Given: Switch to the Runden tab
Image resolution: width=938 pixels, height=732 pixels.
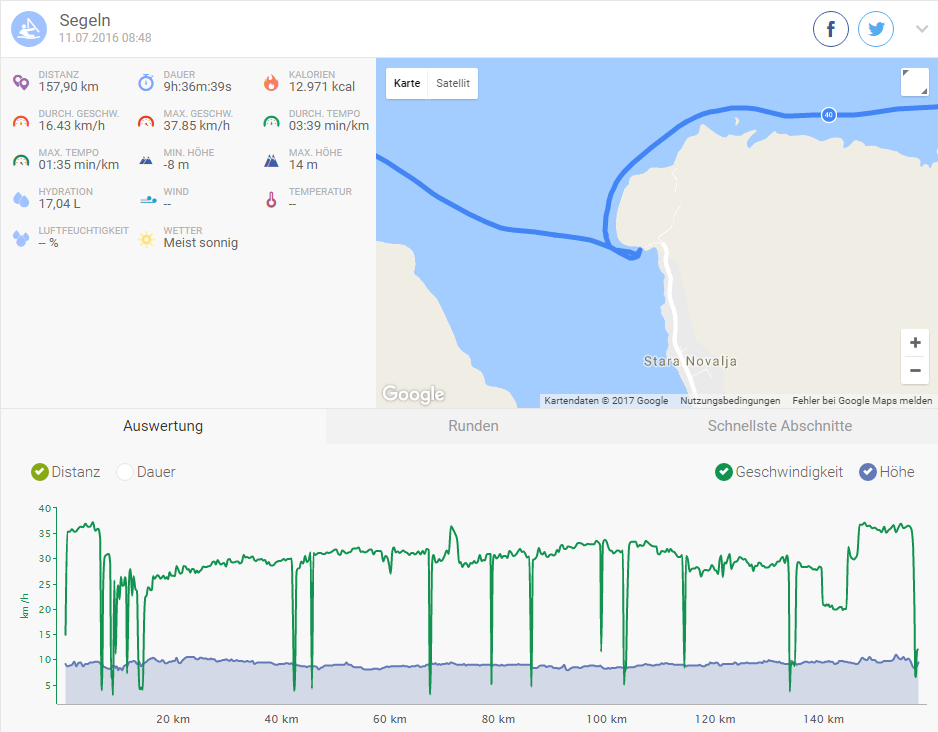Looking at the screenshot, I should tap(473, 426).
